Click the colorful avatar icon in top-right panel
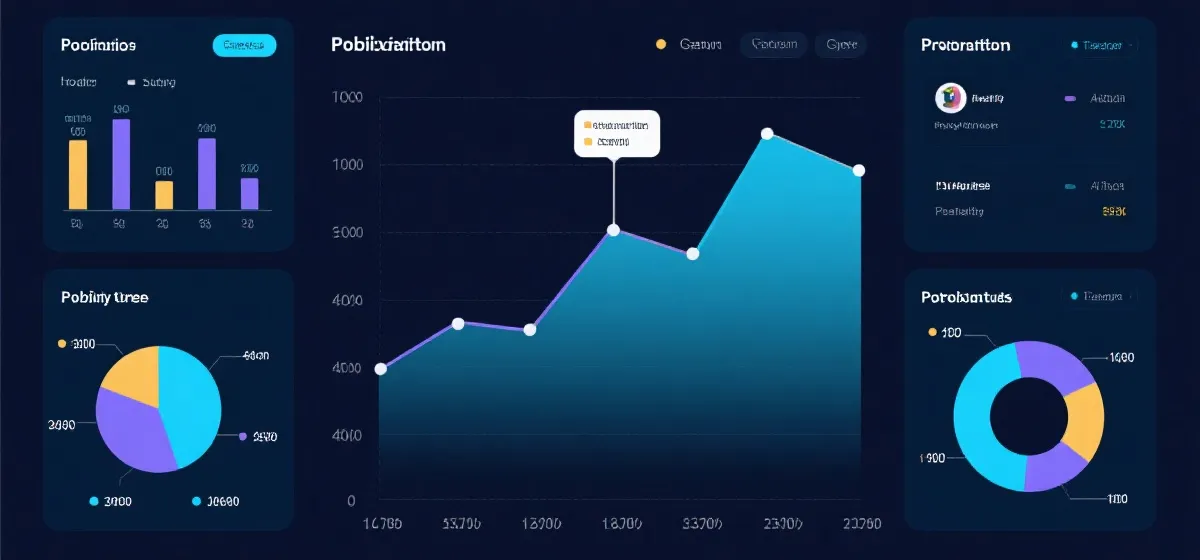Image resolution: width=1200 pixels, height=560 pixels. pyautogui.click(x=950, y=98)
